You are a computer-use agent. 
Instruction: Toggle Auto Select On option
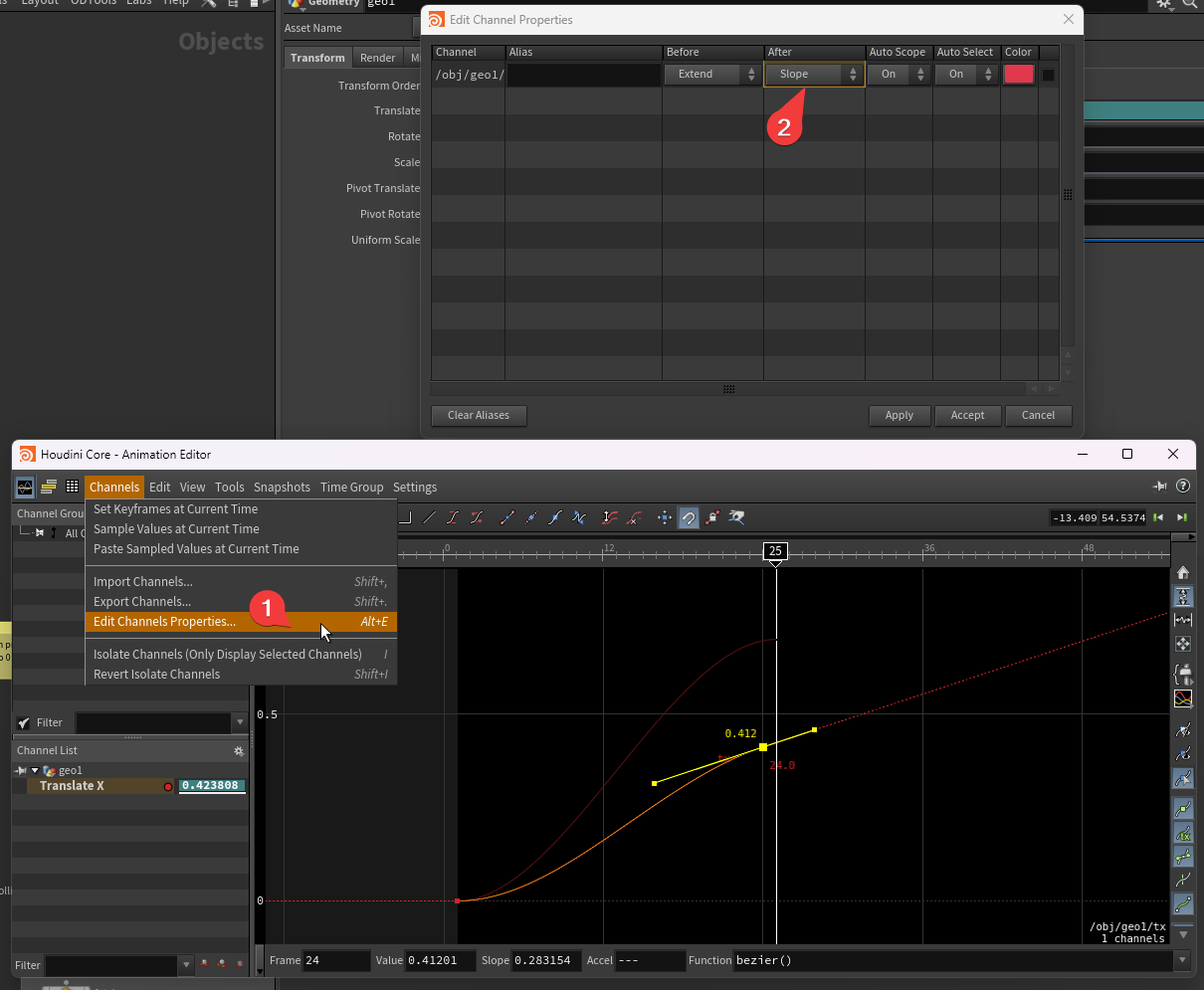[x=965, y=75]
